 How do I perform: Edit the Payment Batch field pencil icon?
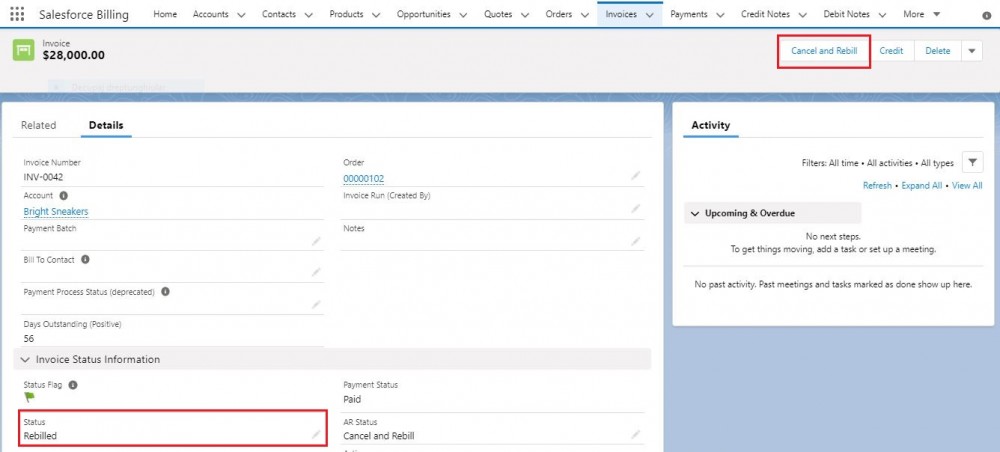[316, 241]
